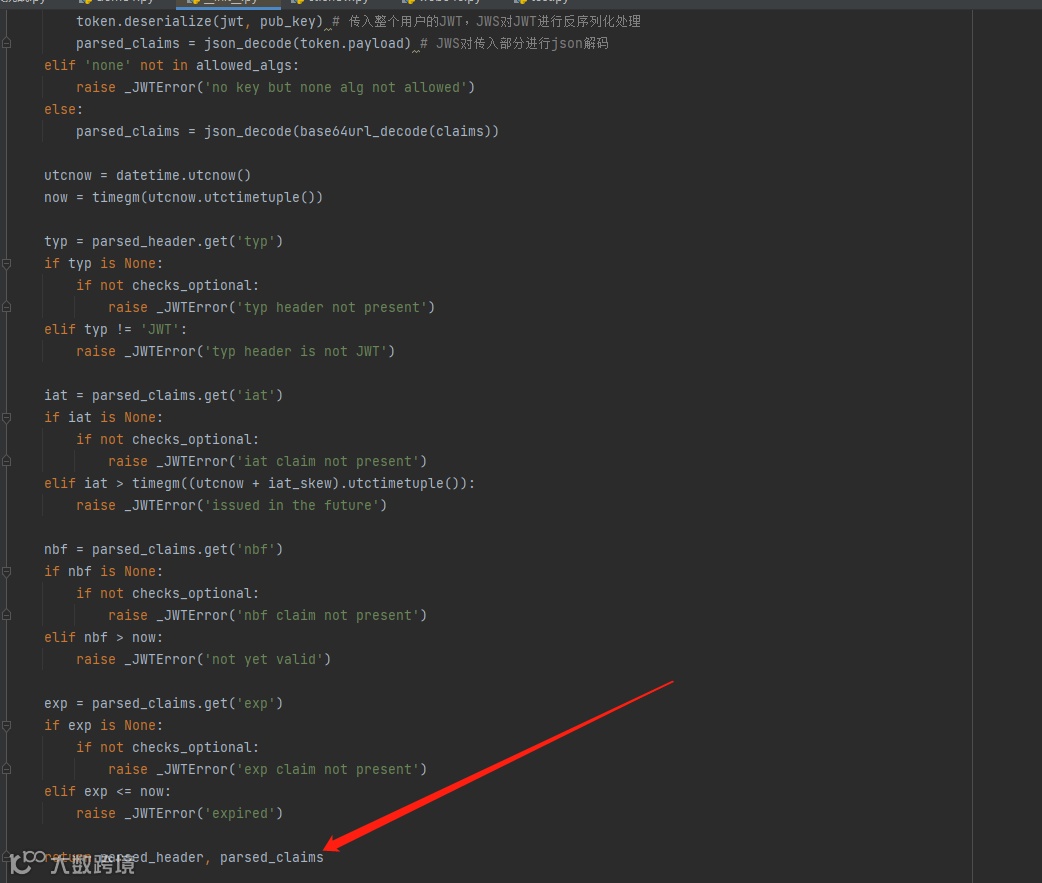The image size is (1042, 883).
Task: Click the line "elif 'none' not in allowed_algs:"
Action: click(x=171, y=65)
